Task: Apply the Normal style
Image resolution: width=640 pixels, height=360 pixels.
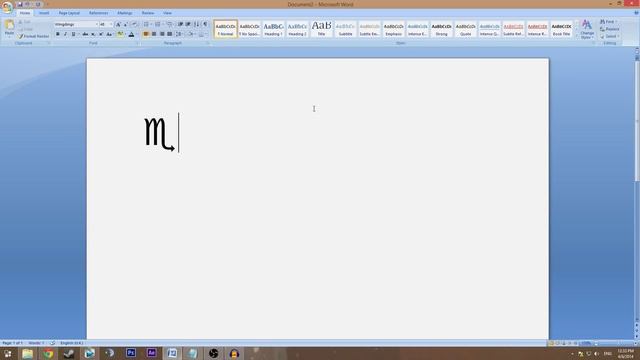Action: point(225,29)
